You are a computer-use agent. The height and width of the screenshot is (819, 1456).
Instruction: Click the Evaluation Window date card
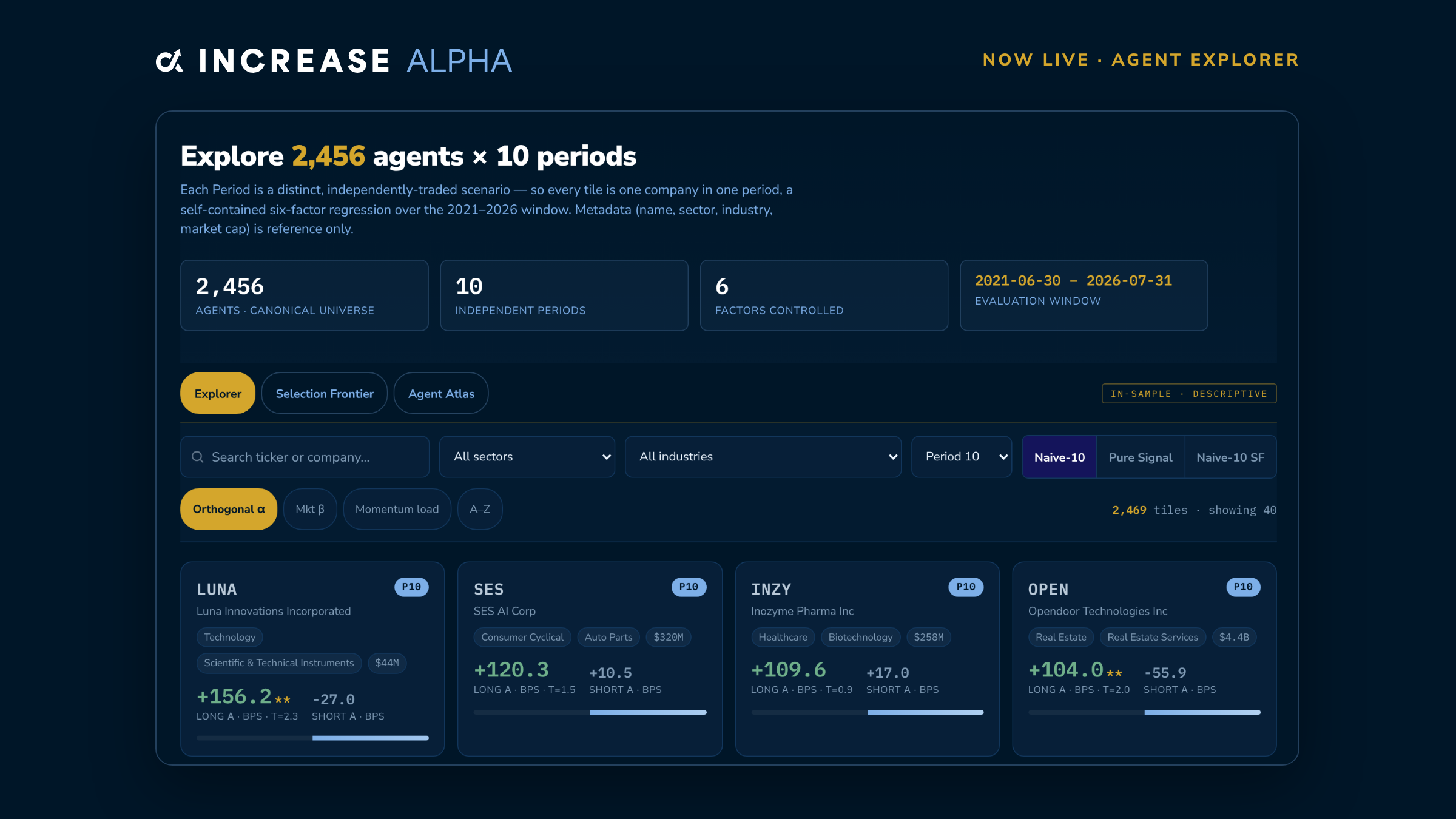coord(1084,295)
